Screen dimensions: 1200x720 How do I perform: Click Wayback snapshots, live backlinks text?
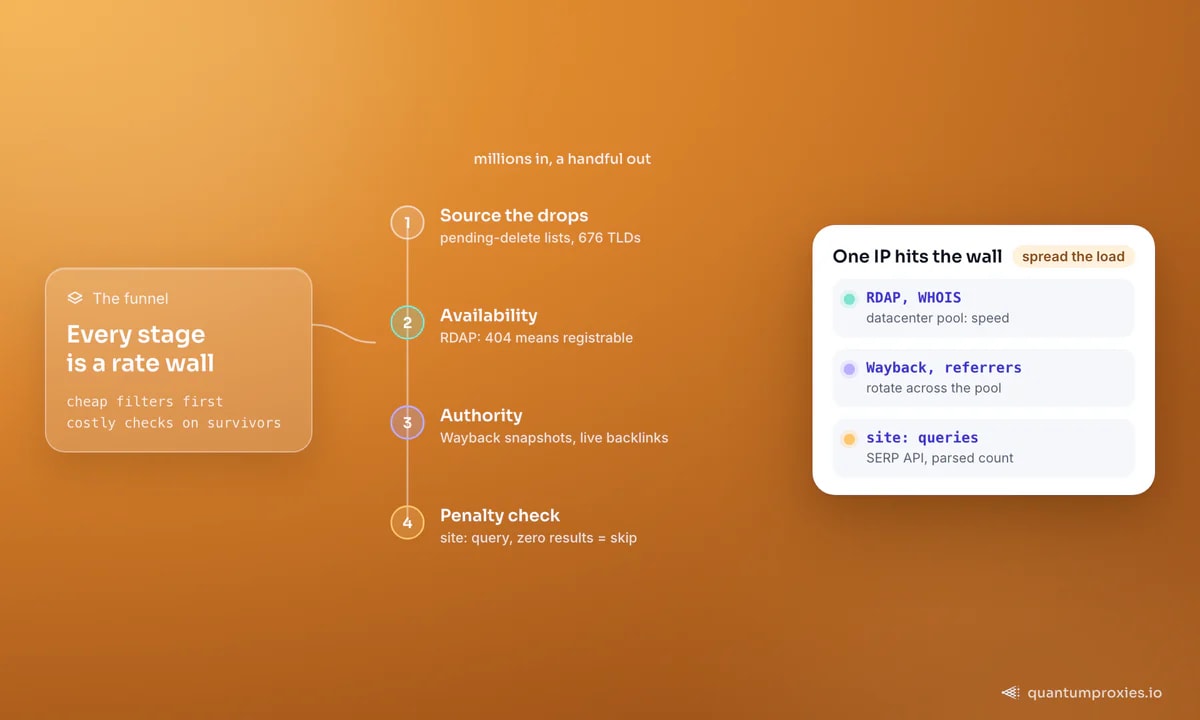point(554,438)
